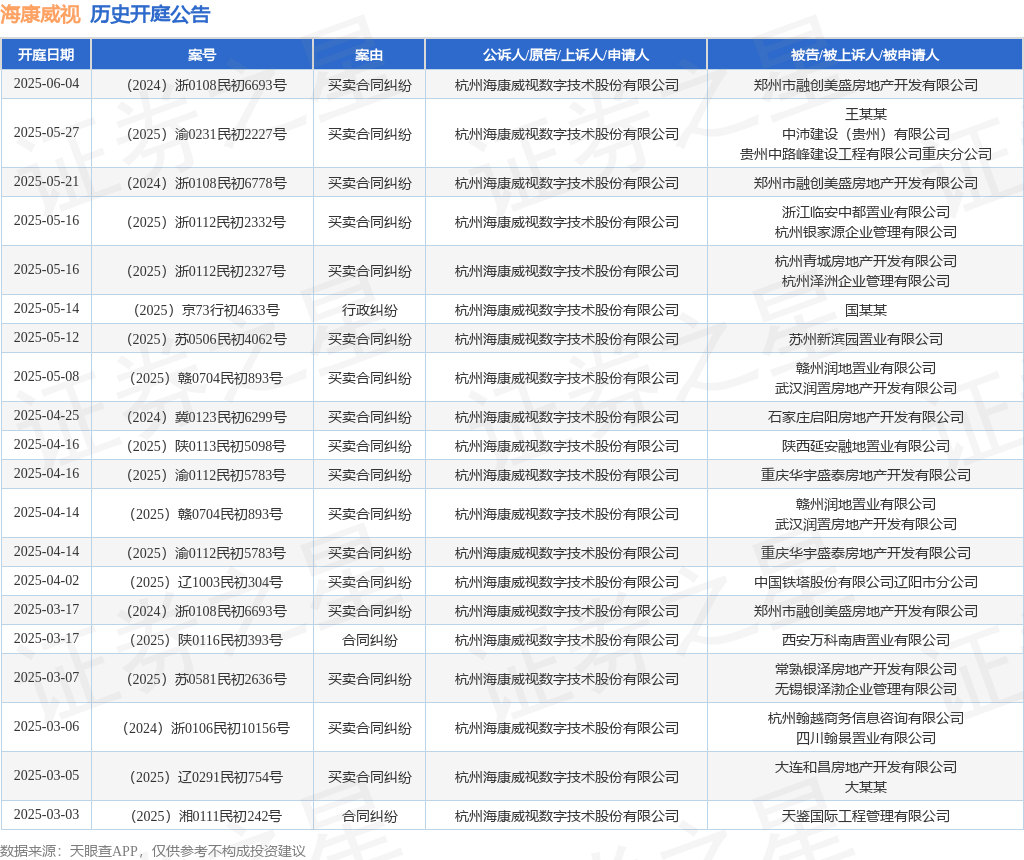1024x860 pixels.
Task: Click defendant 大某某
Action: 865,787
